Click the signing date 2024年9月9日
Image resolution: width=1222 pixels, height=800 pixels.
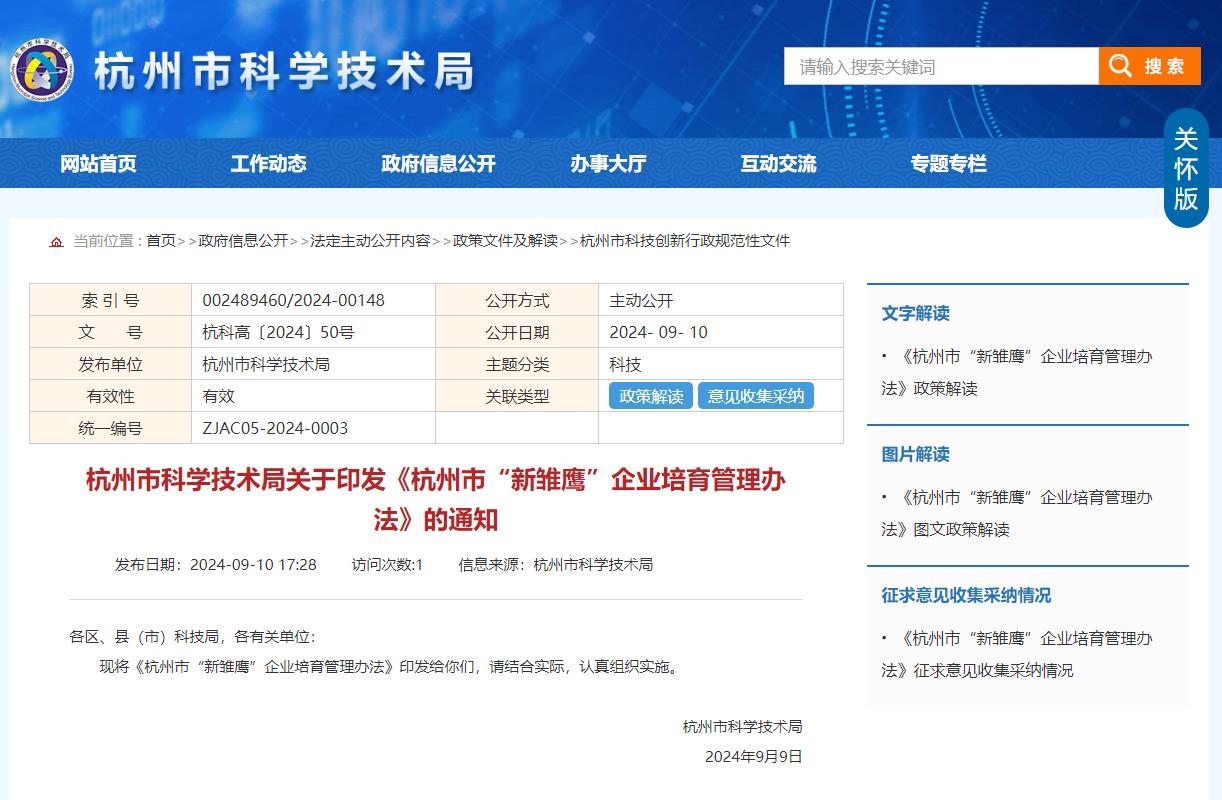(754, 757)
